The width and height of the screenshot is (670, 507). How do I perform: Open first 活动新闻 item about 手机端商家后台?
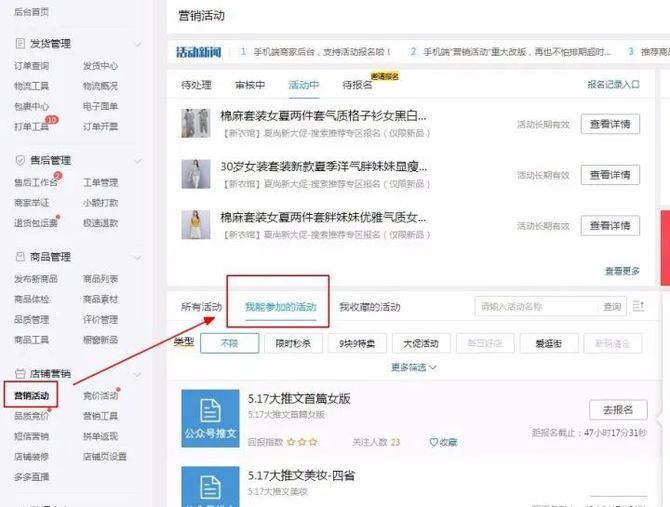pyautogui.click(x=321, y=52)
